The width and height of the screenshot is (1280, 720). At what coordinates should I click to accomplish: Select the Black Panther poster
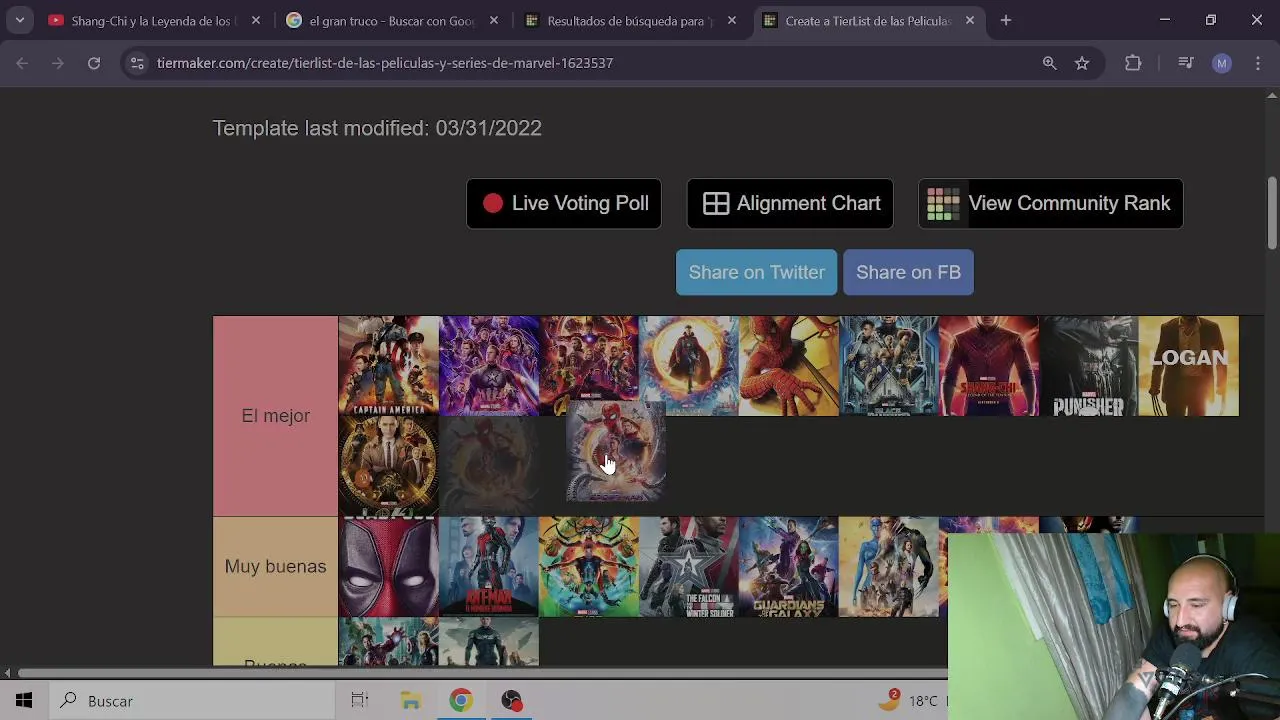coord(889,366)
